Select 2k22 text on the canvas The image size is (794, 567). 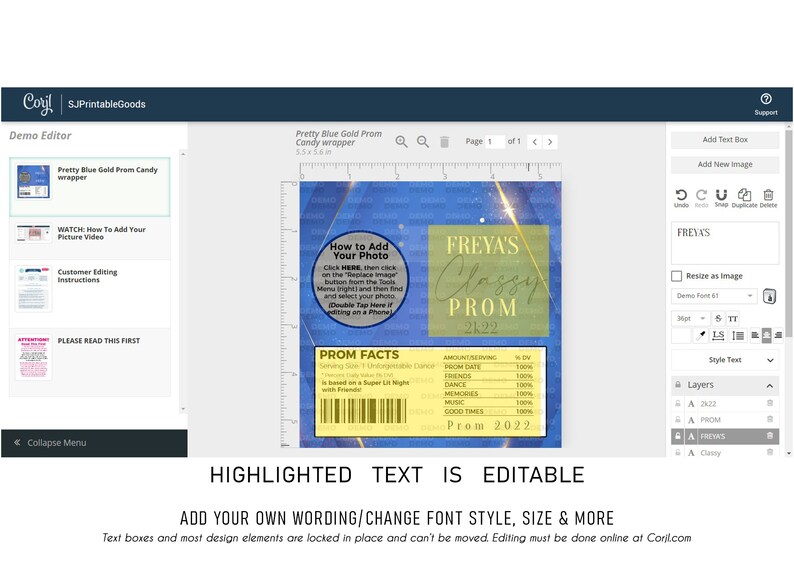coord(481,328)
